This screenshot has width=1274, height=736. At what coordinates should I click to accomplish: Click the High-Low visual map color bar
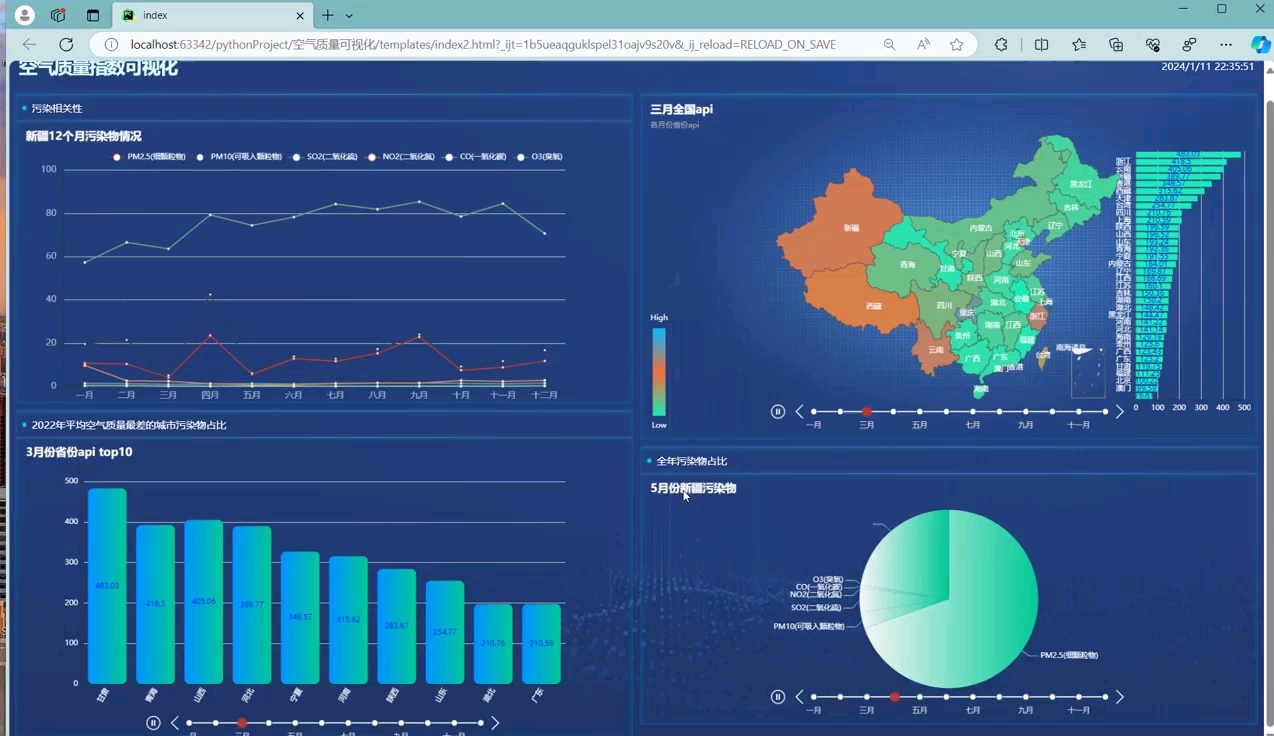click(x=659, y=372)
